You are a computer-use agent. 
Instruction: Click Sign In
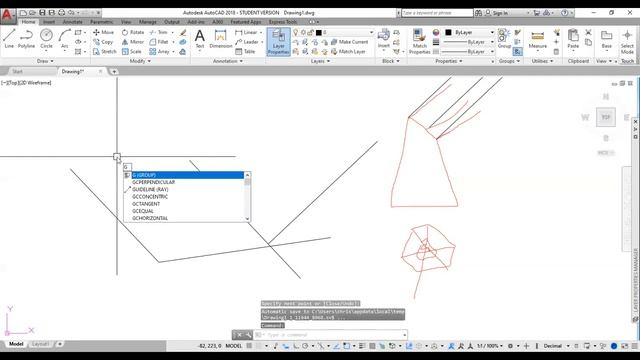click(496, 13)
